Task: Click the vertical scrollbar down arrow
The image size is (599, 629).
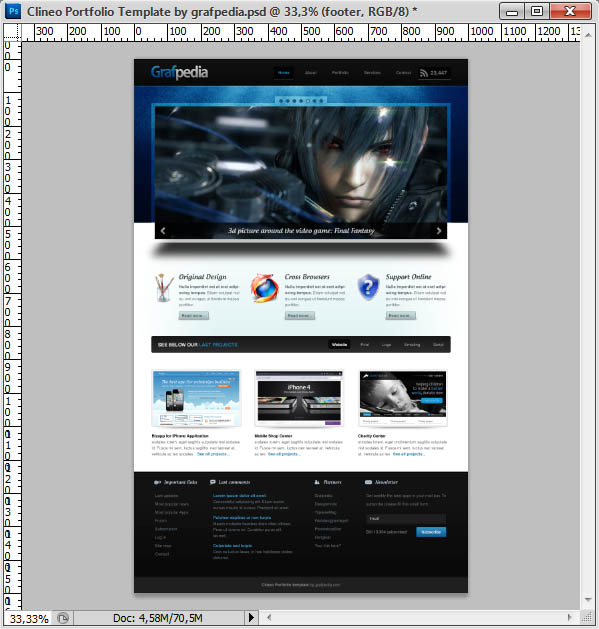Action: (588, 600)
